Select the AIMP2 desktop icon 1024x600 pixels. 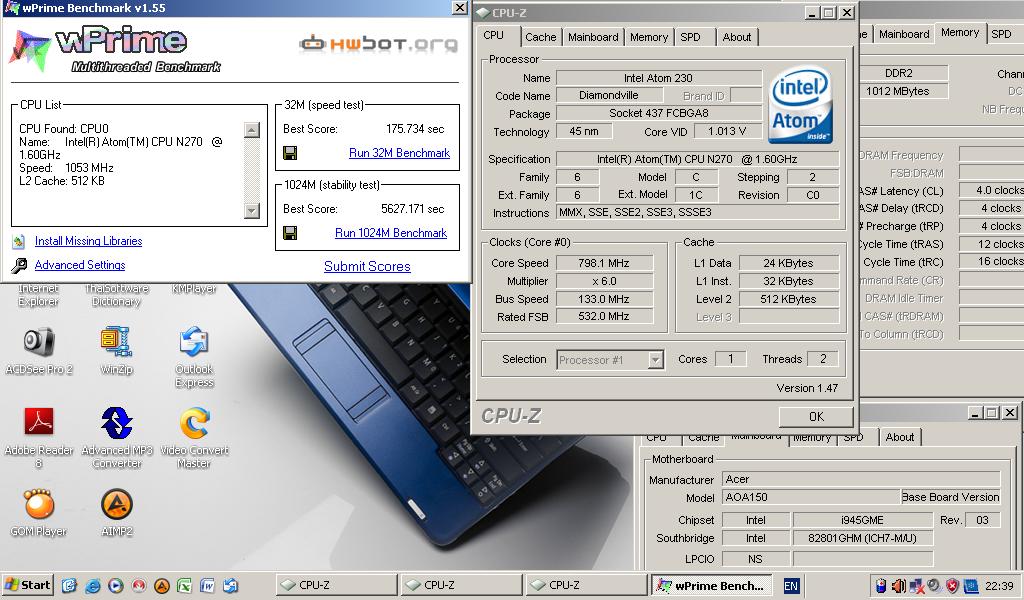click(x=117, y=503)
